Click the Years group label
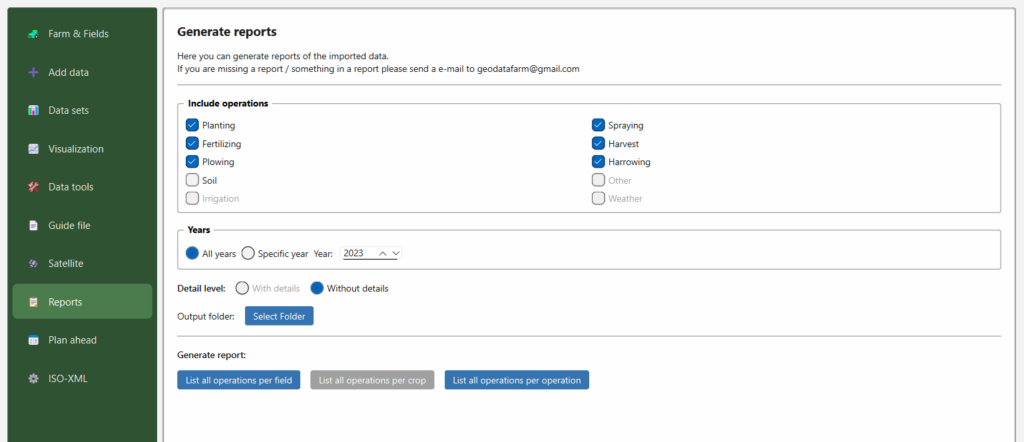1024x442 pixels. (199, 230)
